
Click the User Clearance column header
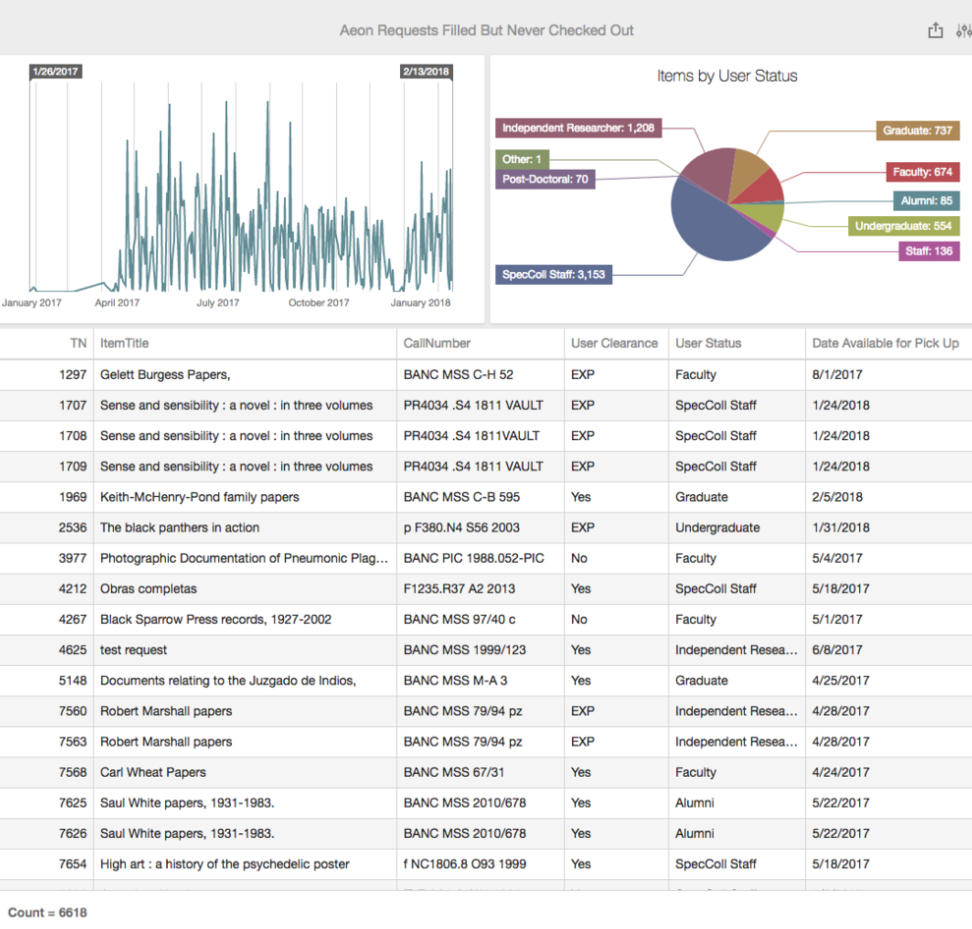[x=614, y=343]
